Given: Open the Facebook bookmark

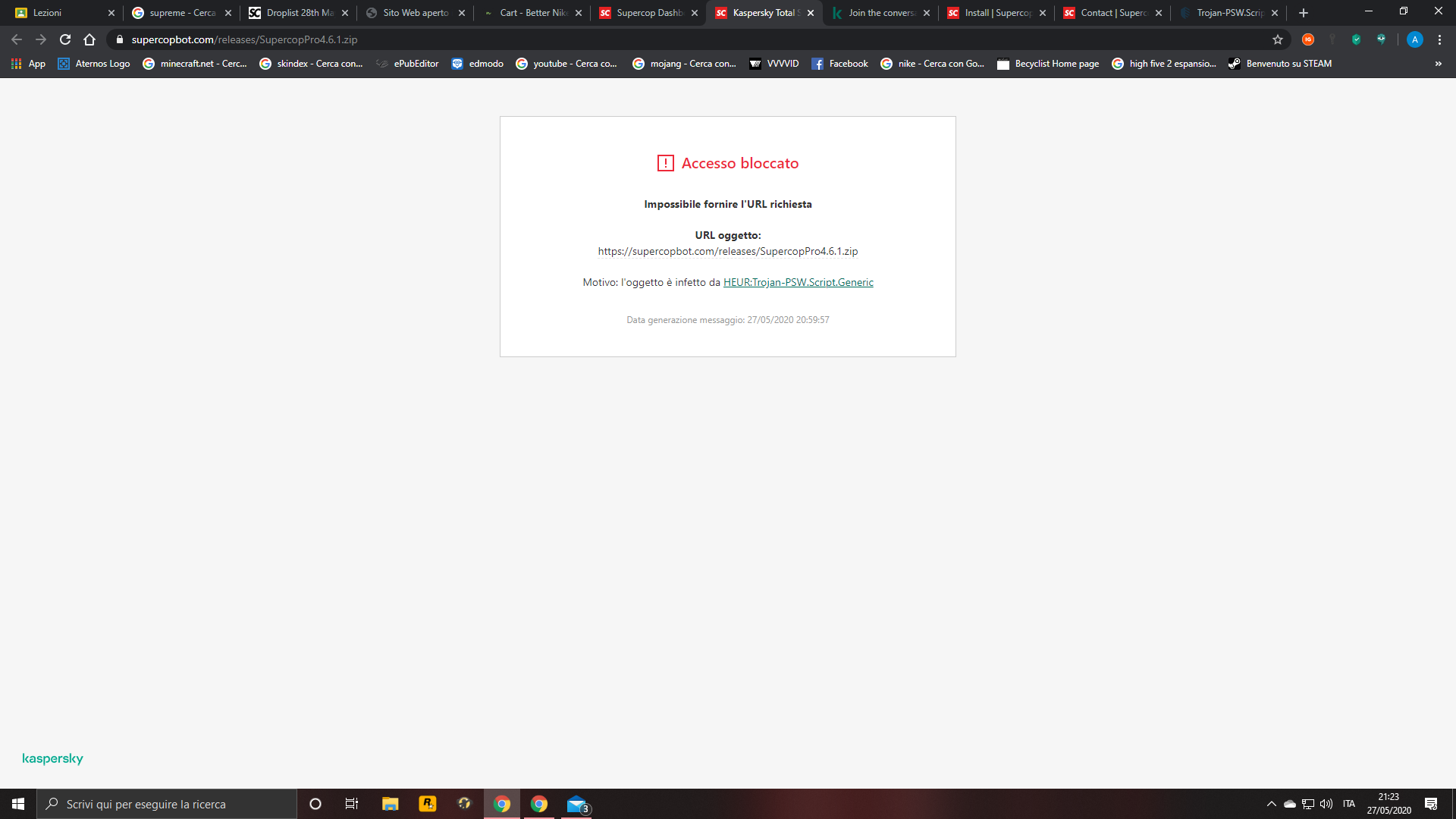Looking at the screenshot, I should pos(839,64).
